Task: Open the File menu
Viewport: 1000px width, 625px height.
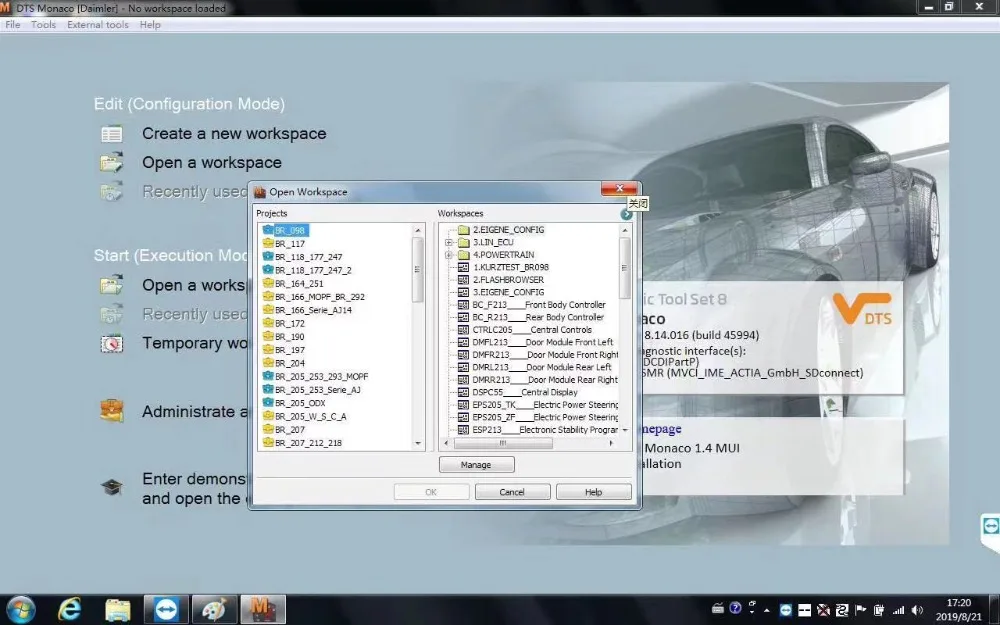Action: click(13, 25)
